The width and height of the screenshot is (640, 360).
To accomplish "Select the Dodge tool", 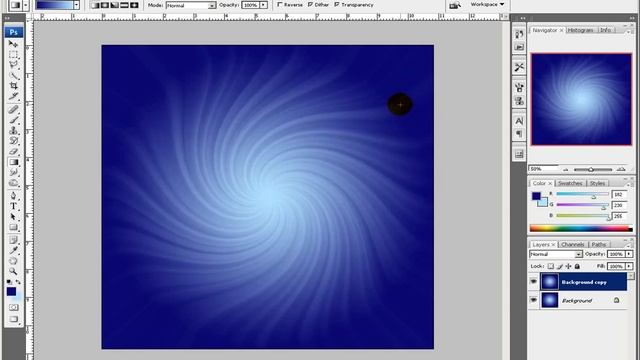I will pyautogui.click(x=13, y=183).
